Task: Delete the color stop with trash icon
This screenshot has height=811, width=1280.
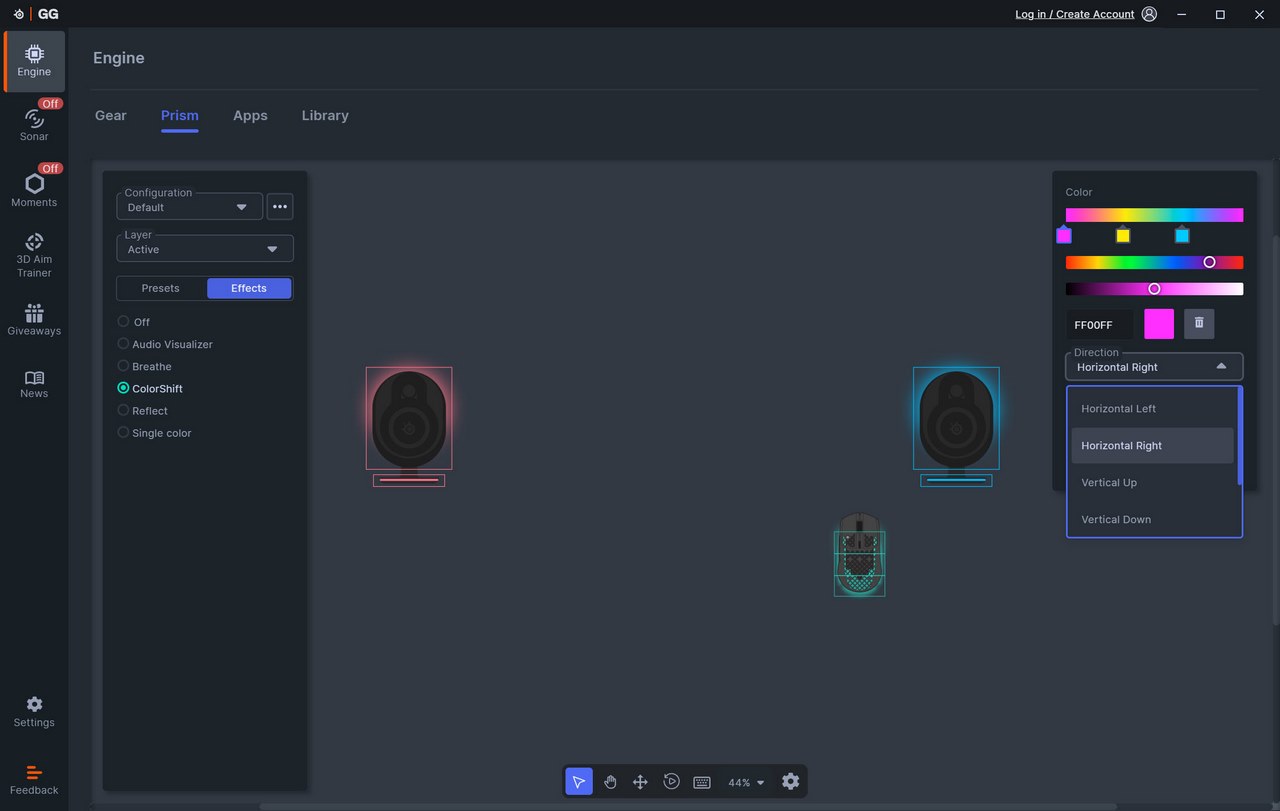Action: pos(1199,323)
